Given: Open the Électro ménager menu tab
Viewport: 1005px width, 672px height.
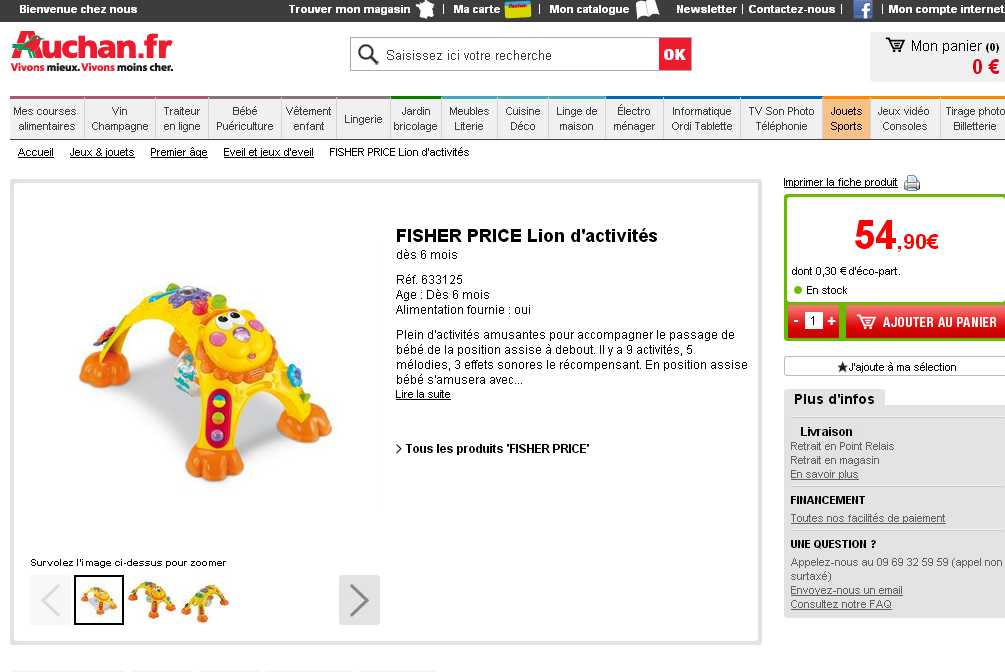Looking at the screenshot, I should point(633,119).
